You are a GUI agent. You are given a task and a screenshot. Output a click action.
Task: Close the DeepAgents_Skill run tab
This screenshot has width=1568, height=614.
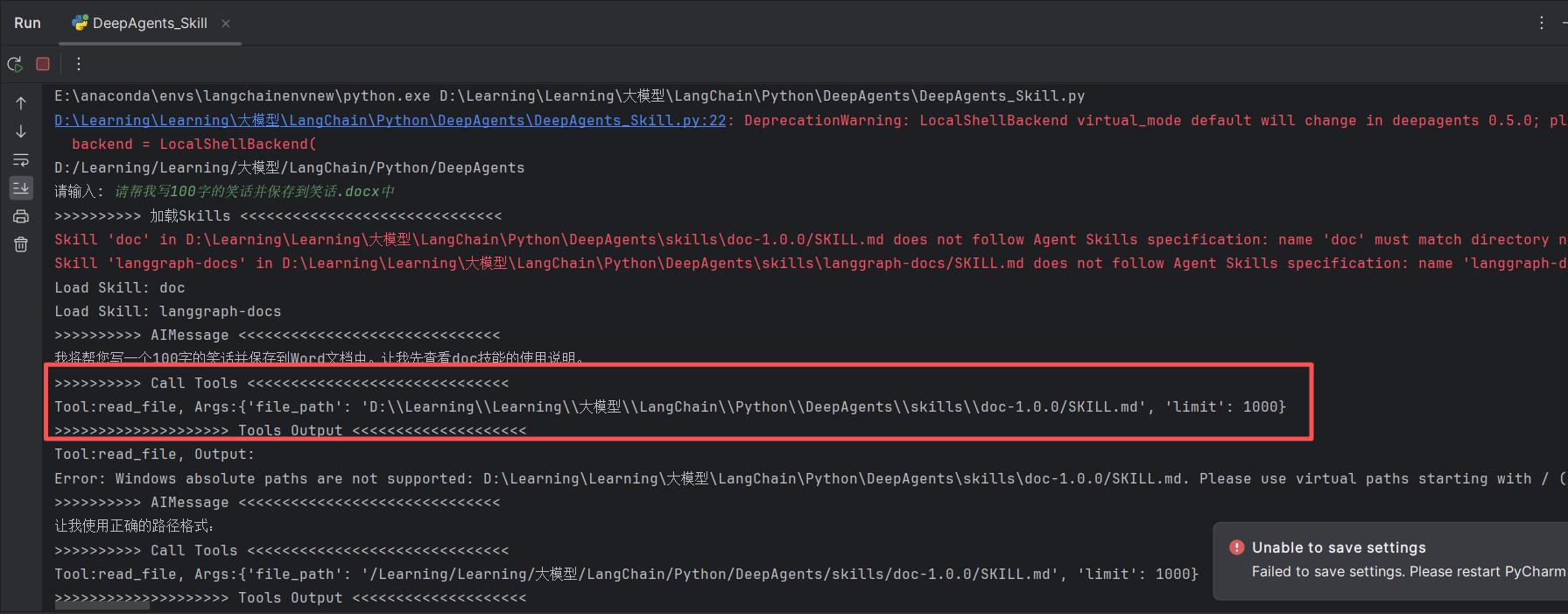(226, 24)
